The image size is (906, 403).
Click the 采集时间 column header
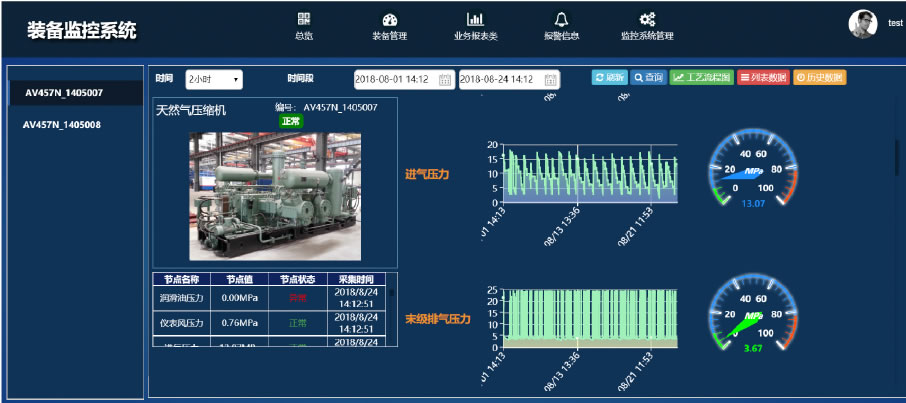[357, 279]
